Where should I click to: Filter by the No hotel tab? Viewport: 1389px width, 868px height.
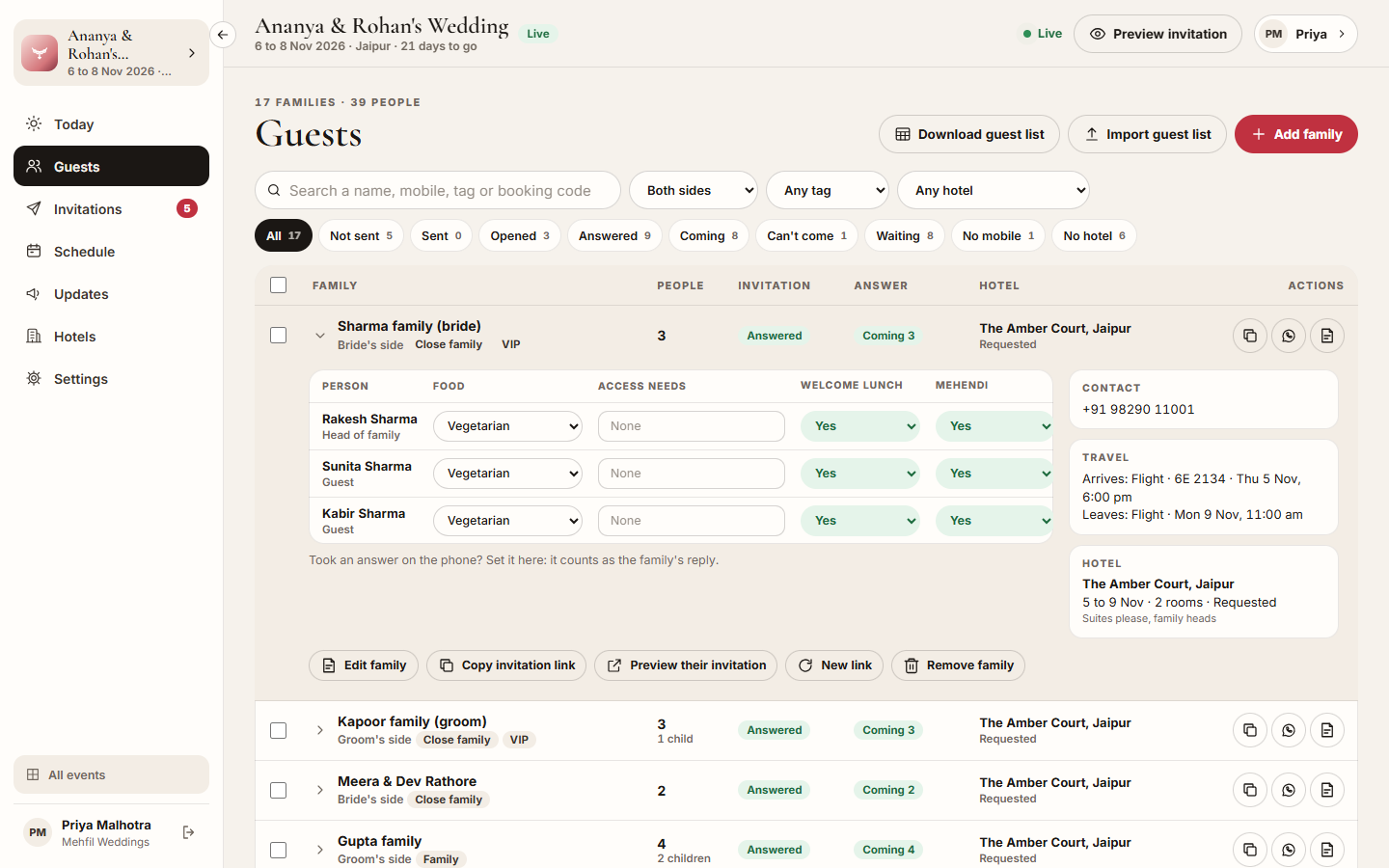1095,235
